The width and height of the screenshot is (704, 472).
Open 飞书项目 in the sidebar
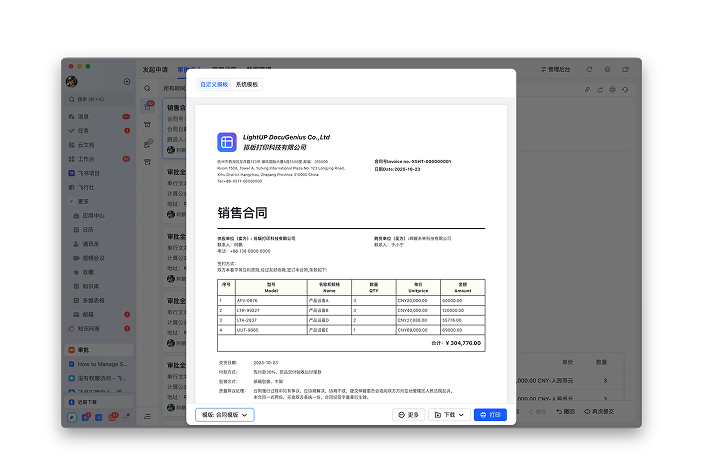[x=100, y=173]
